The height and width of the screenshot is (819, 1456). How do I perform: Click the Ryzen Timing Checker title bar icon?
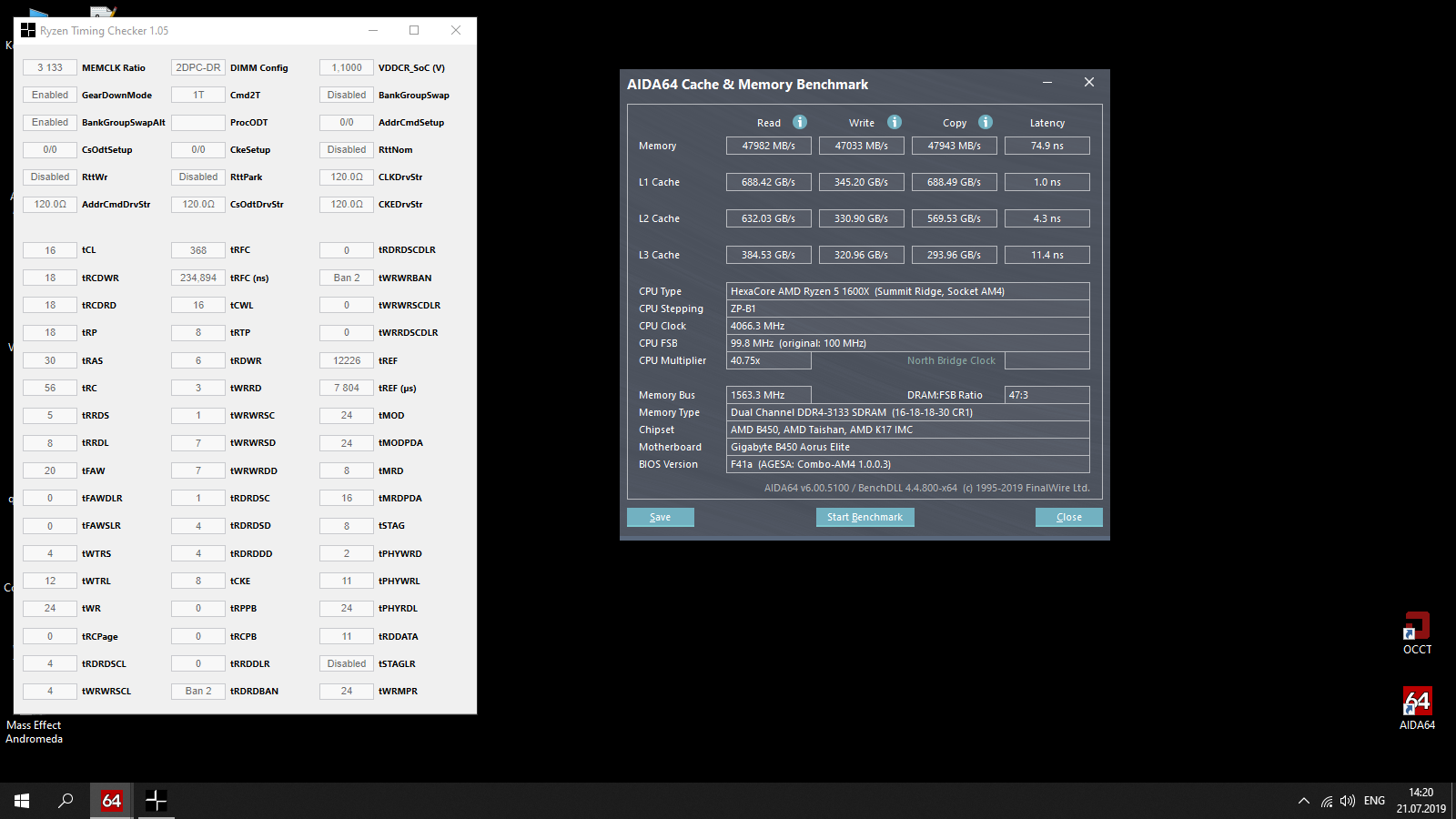coord(28,30)
